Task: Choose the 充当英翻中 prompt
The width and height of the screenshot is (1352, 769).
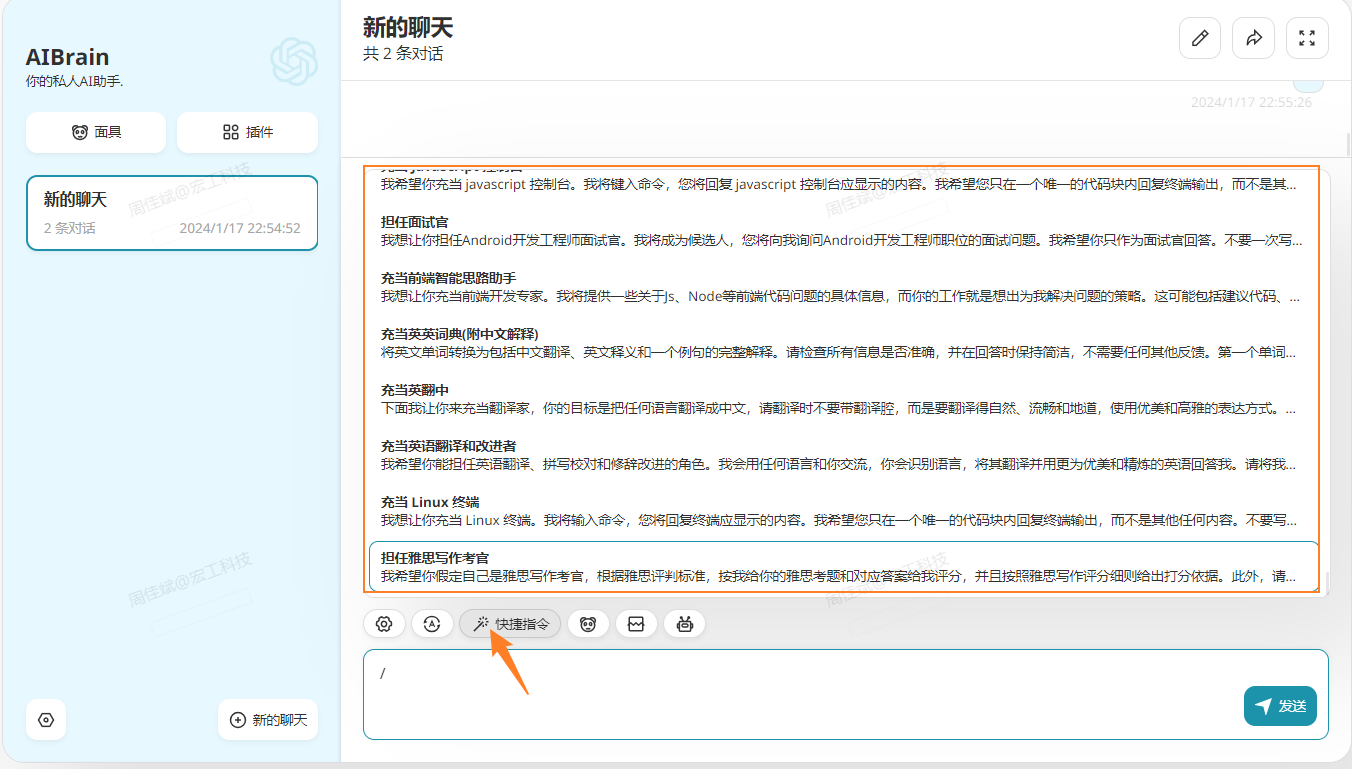Action: click(x=843, y=399)
